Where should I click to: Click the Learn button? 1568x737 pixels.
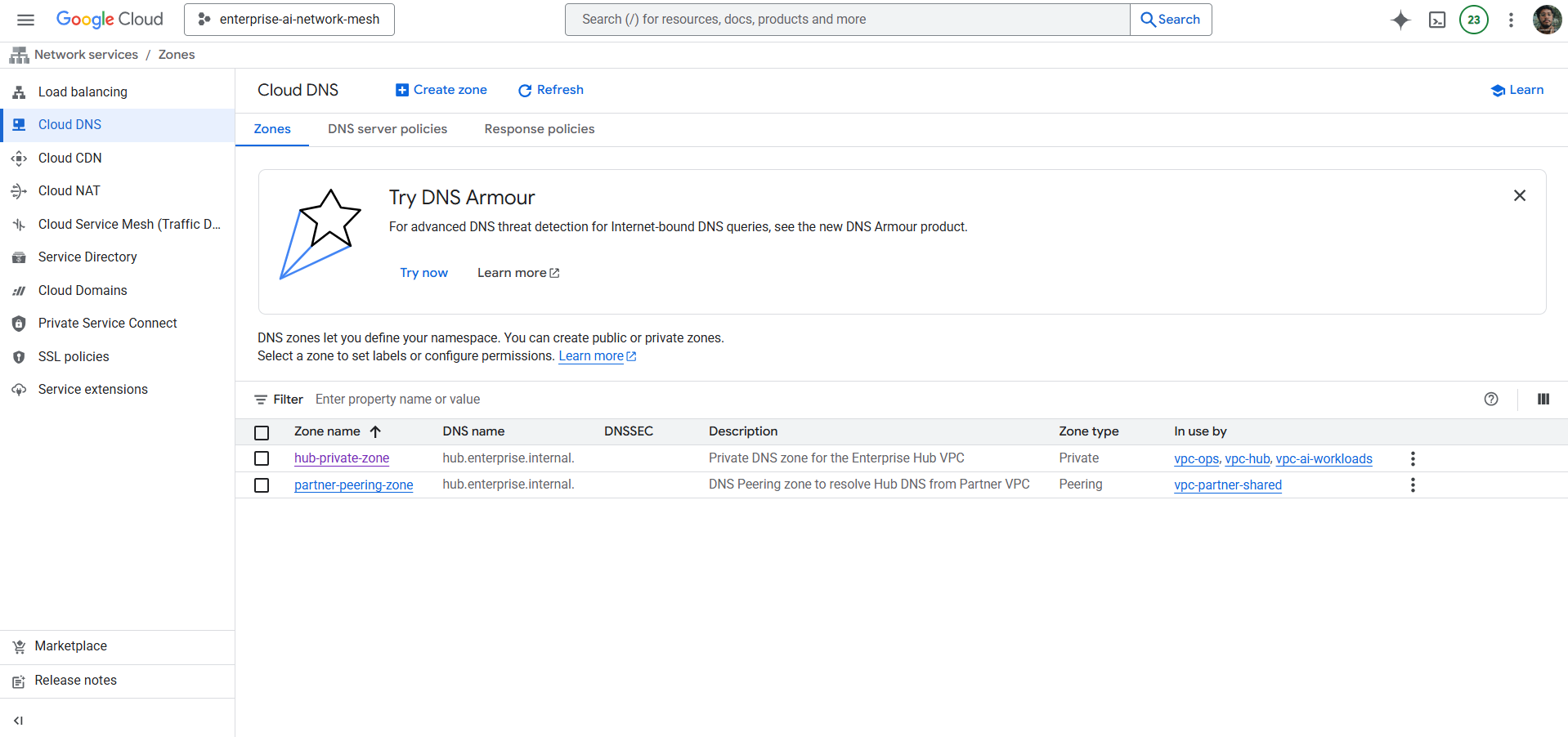1517,90
